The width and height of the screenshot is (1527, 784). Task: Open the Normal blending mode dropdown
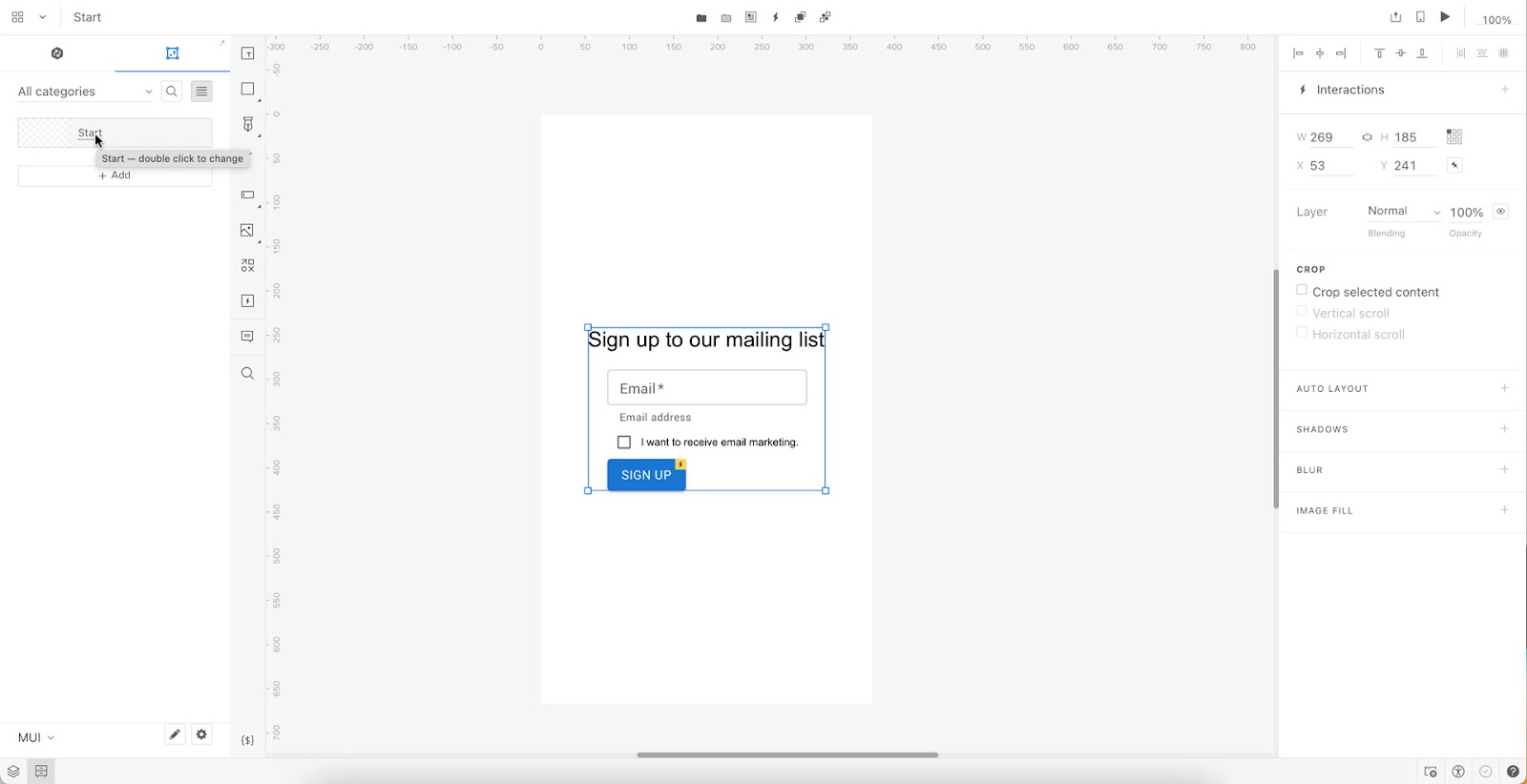[1404, 212]
